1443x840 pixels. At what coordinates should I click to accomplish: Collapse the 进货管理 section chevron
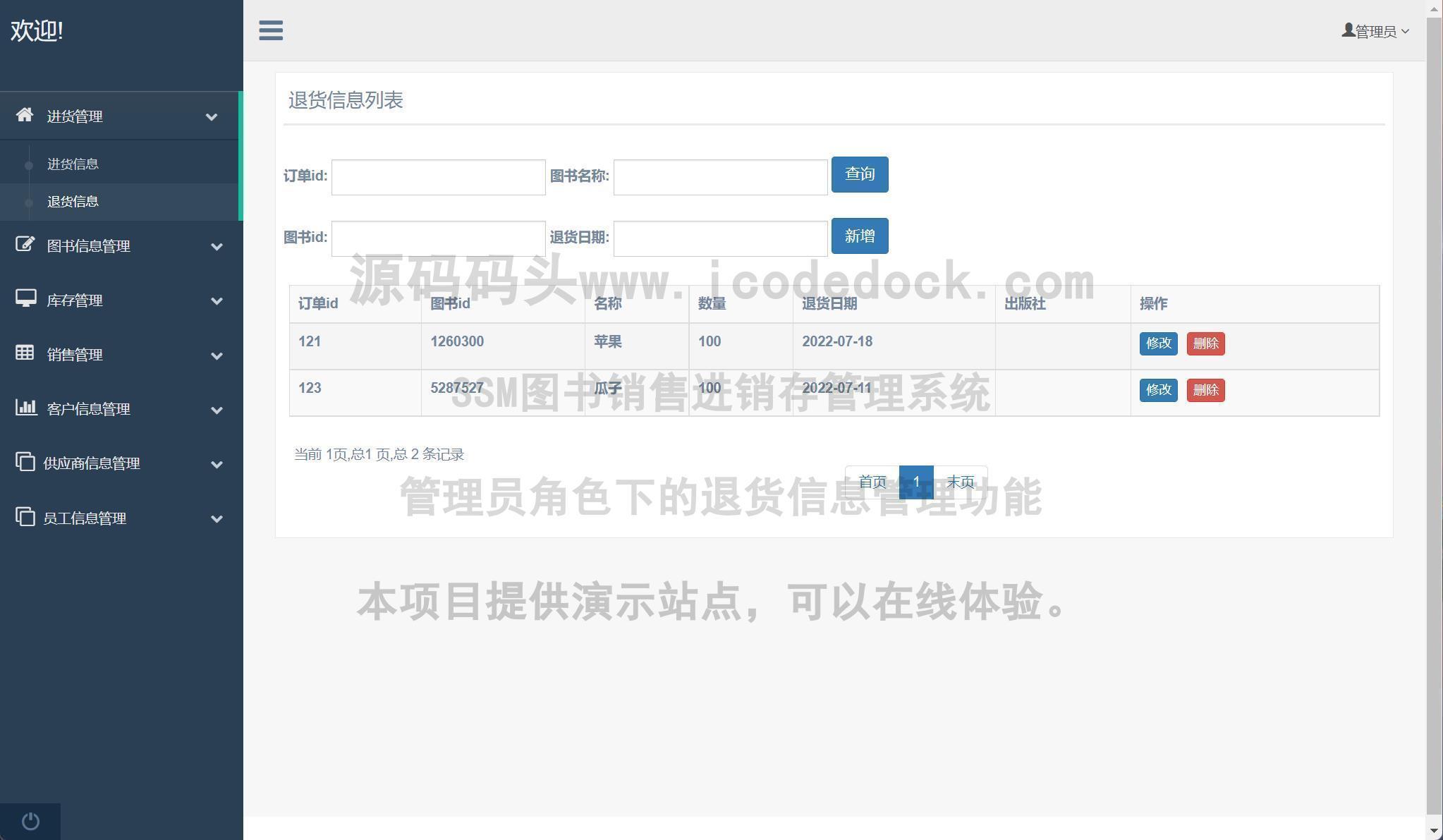(211, 117)
